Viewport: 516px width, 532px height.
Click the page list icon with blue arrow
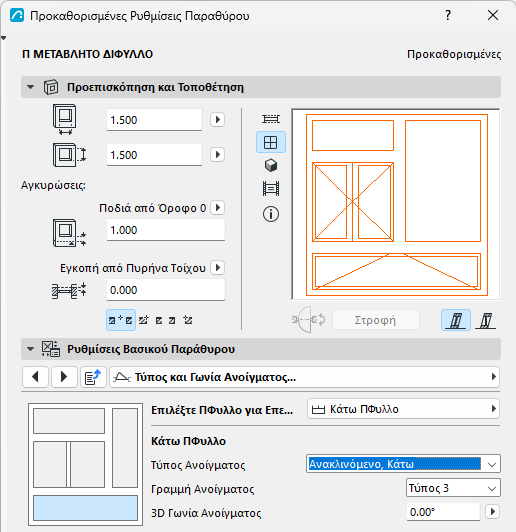[93, 377]
